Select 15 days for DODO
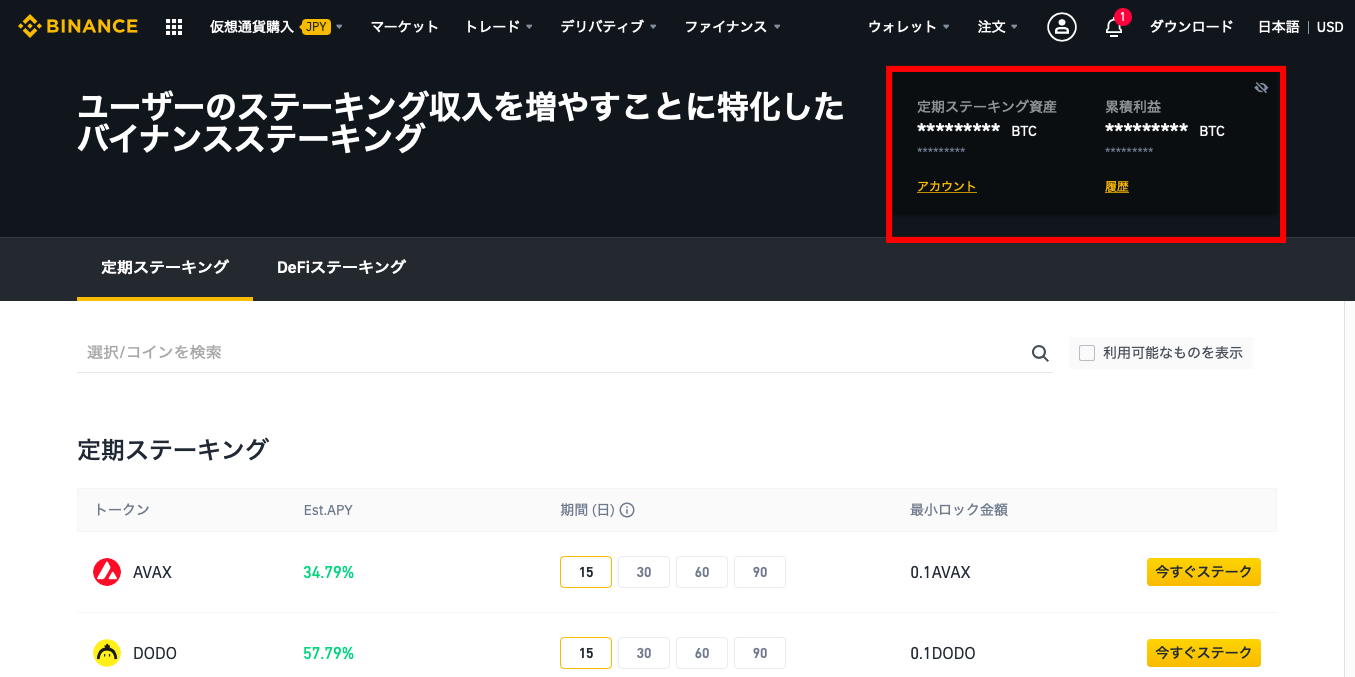The height and width of the screenshot is (677, 1355). (586, 653)
